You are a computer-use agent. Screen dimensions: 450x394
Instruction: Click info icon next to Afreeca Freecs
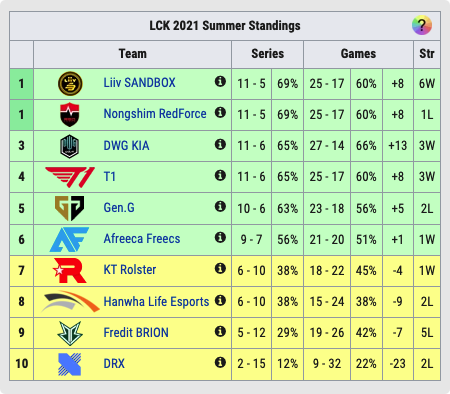point(220,237)
